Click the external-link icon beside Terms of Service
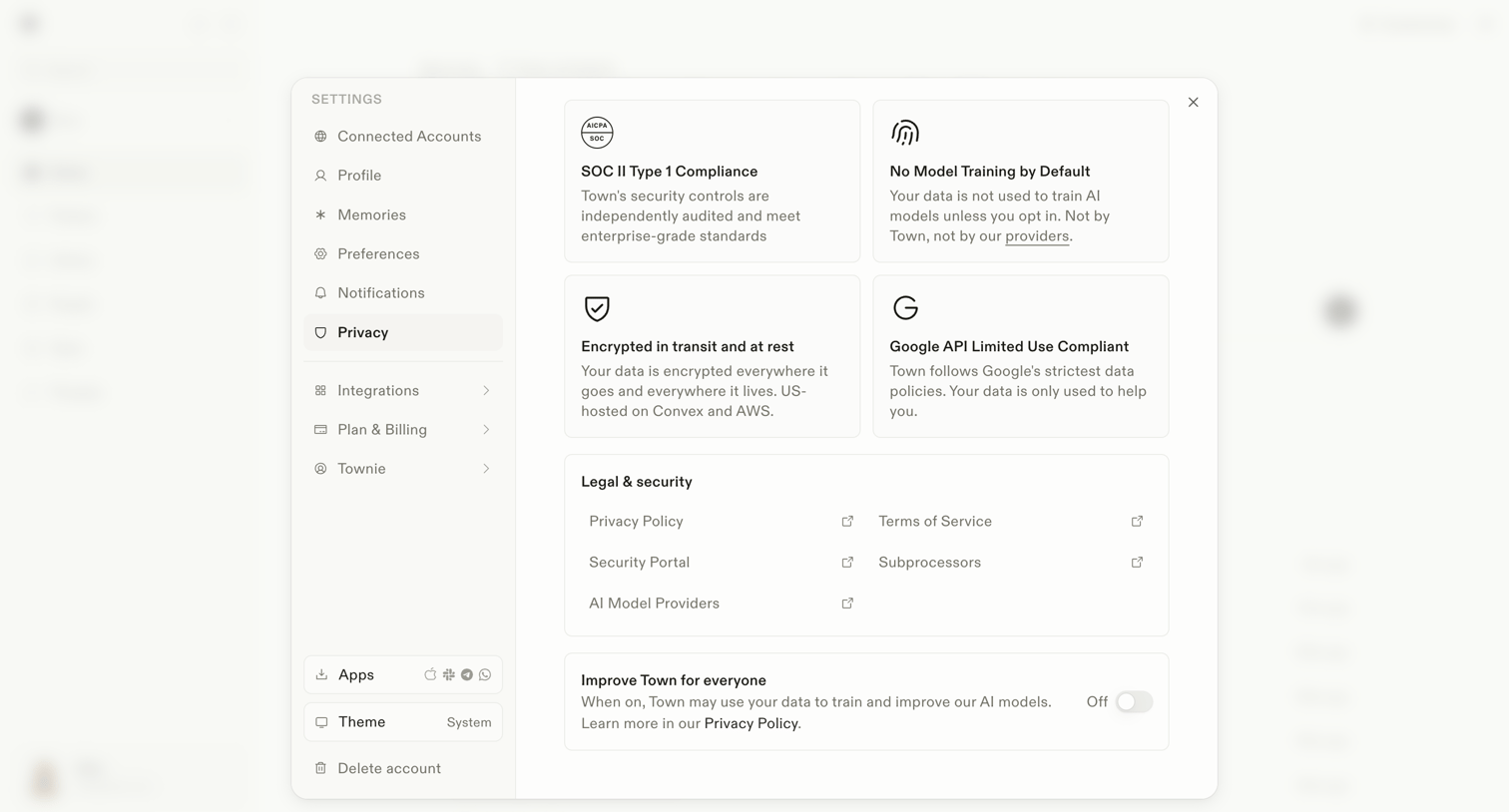This screenshot has width=1509, height=812. coord(1137,522)
